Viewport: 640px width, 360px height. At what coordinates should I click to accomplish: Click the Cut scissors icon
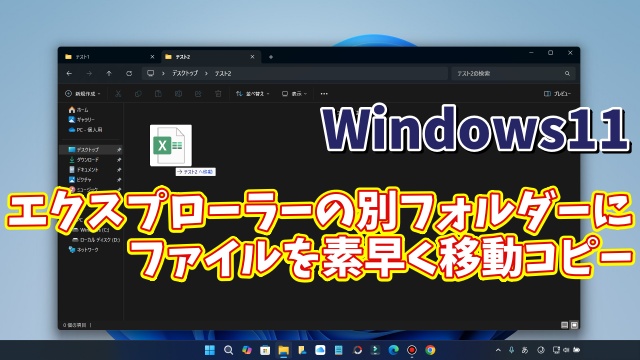click(x=118, y=94)
